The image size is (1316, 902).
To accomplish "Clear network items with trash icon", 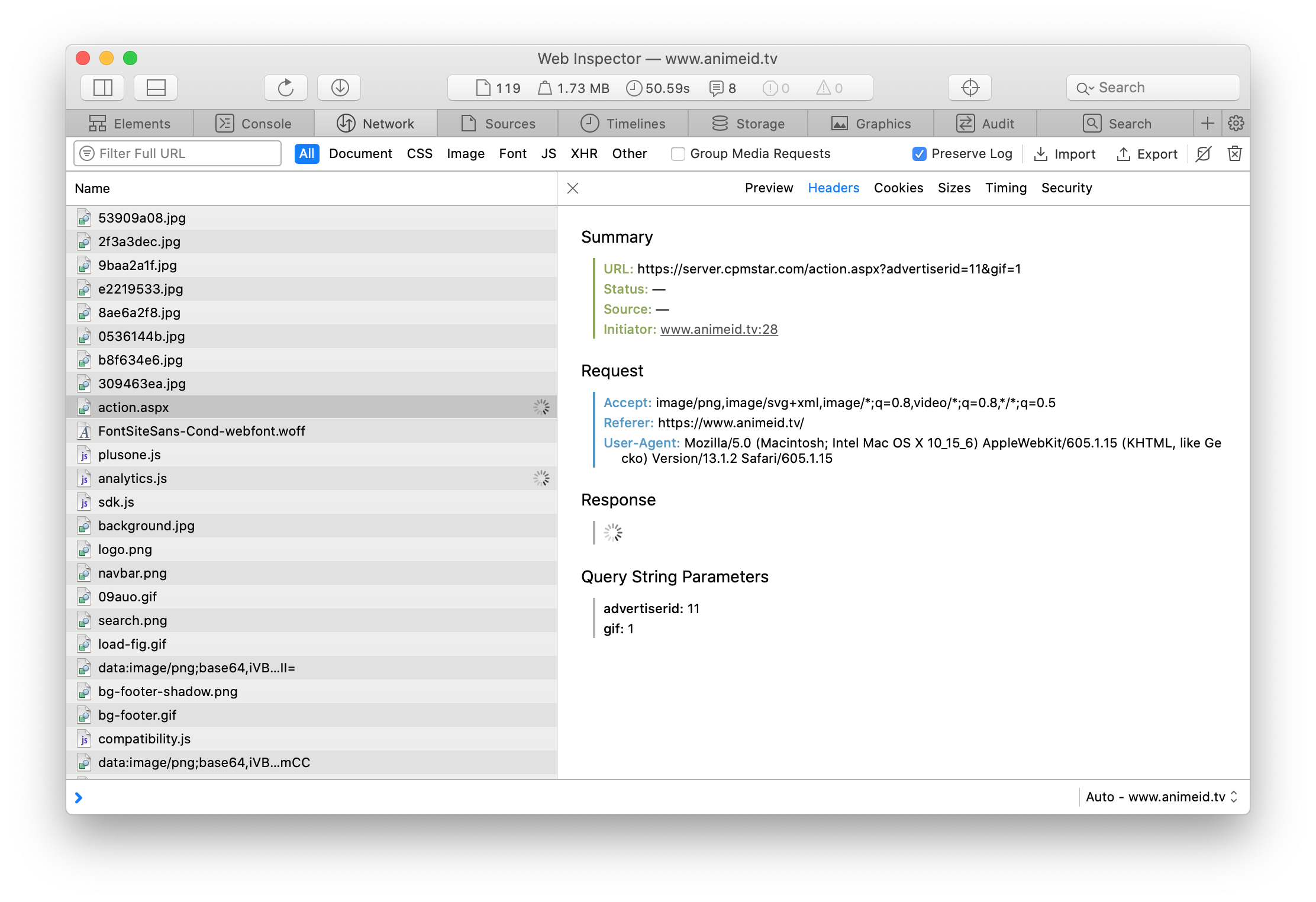I will click(x=1234, y=154).
